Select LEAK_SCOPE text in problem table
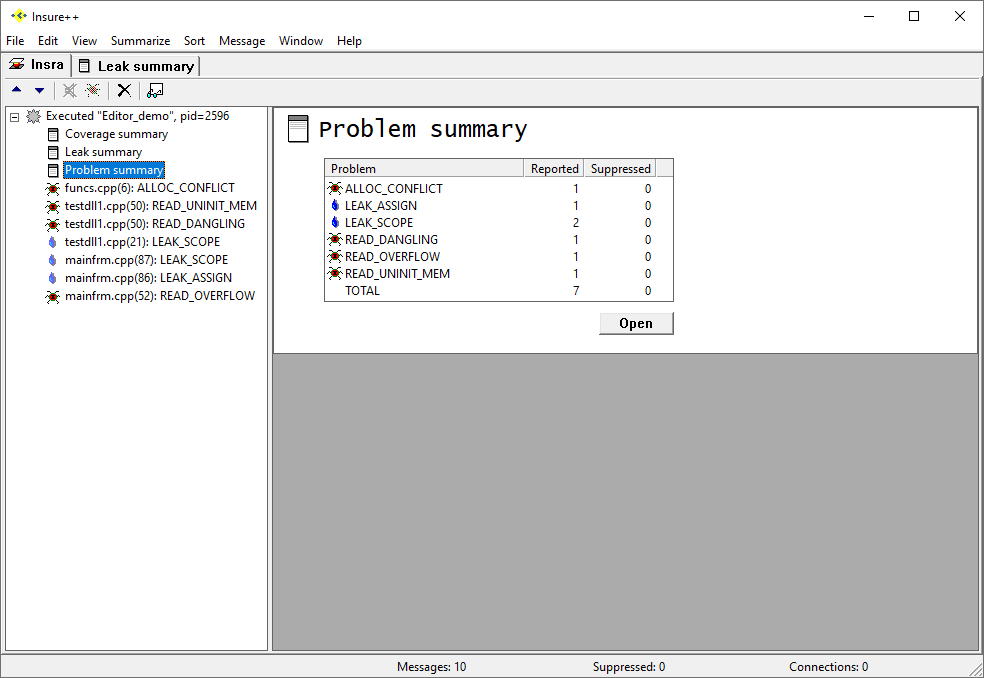 coord(378,222)
